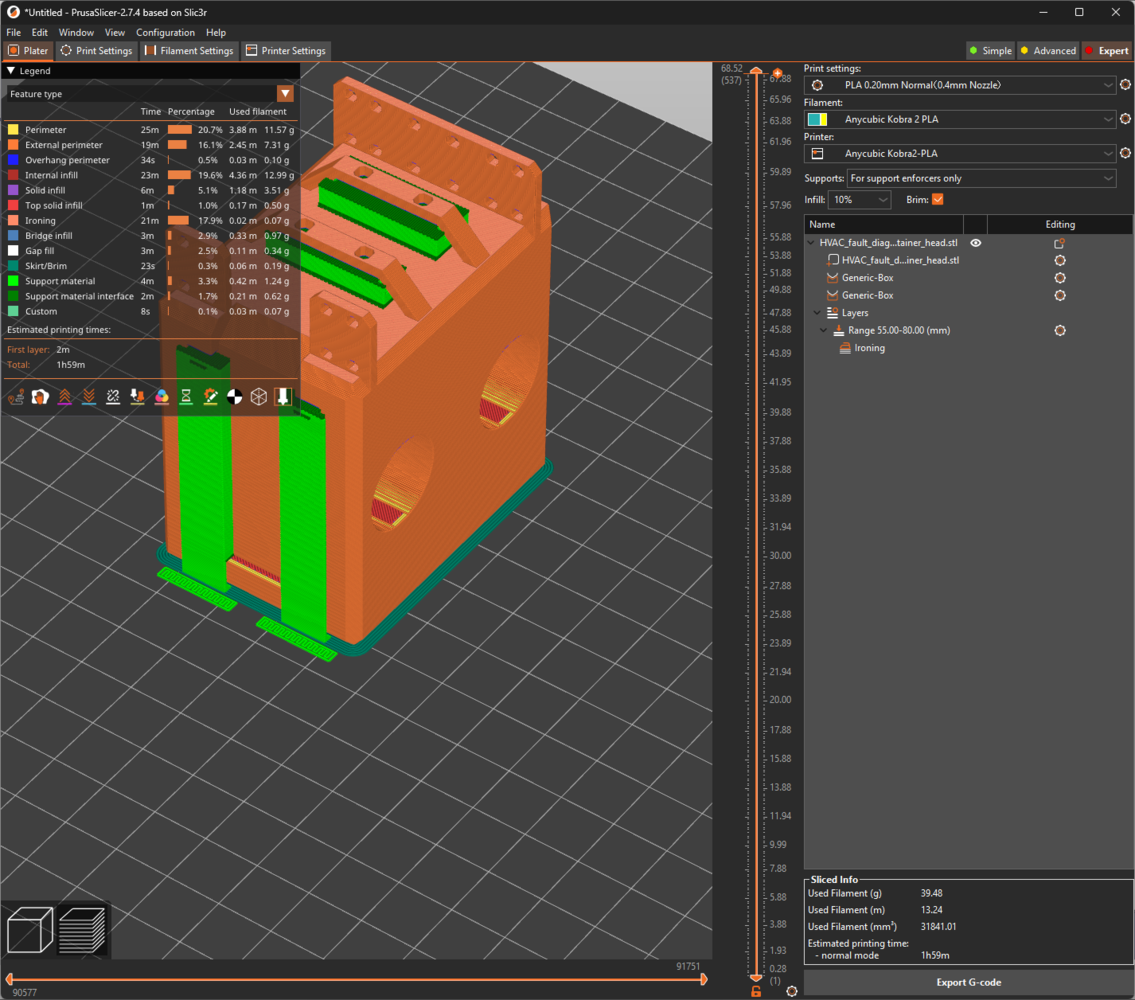Click the gear icon for Range 55.00-80.00
This screenshot has height=1000, width=1135.
click(1060, 330)
